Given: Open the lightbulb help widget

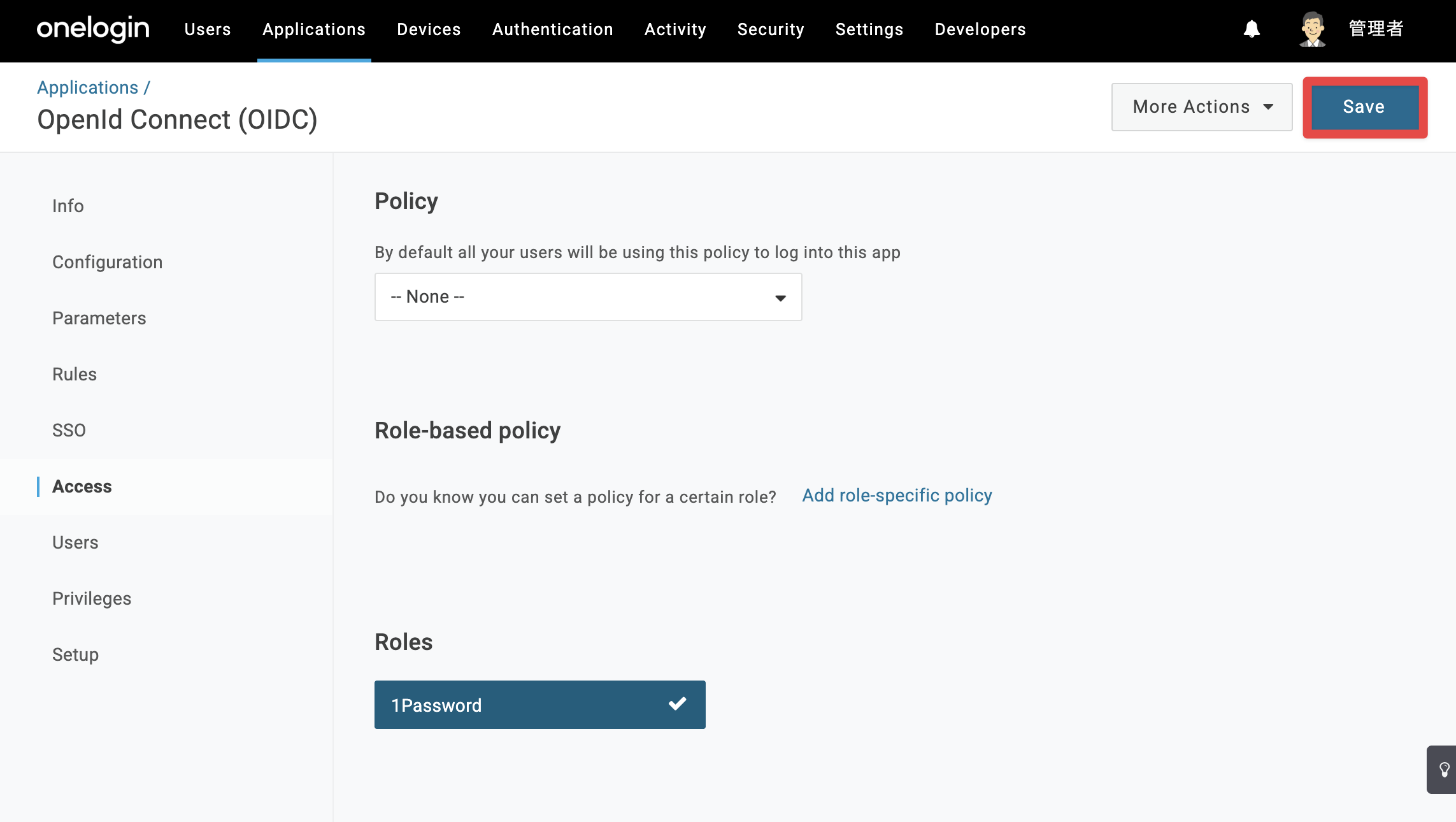Looking at the screenshot, I should (x=1443, y=769).
